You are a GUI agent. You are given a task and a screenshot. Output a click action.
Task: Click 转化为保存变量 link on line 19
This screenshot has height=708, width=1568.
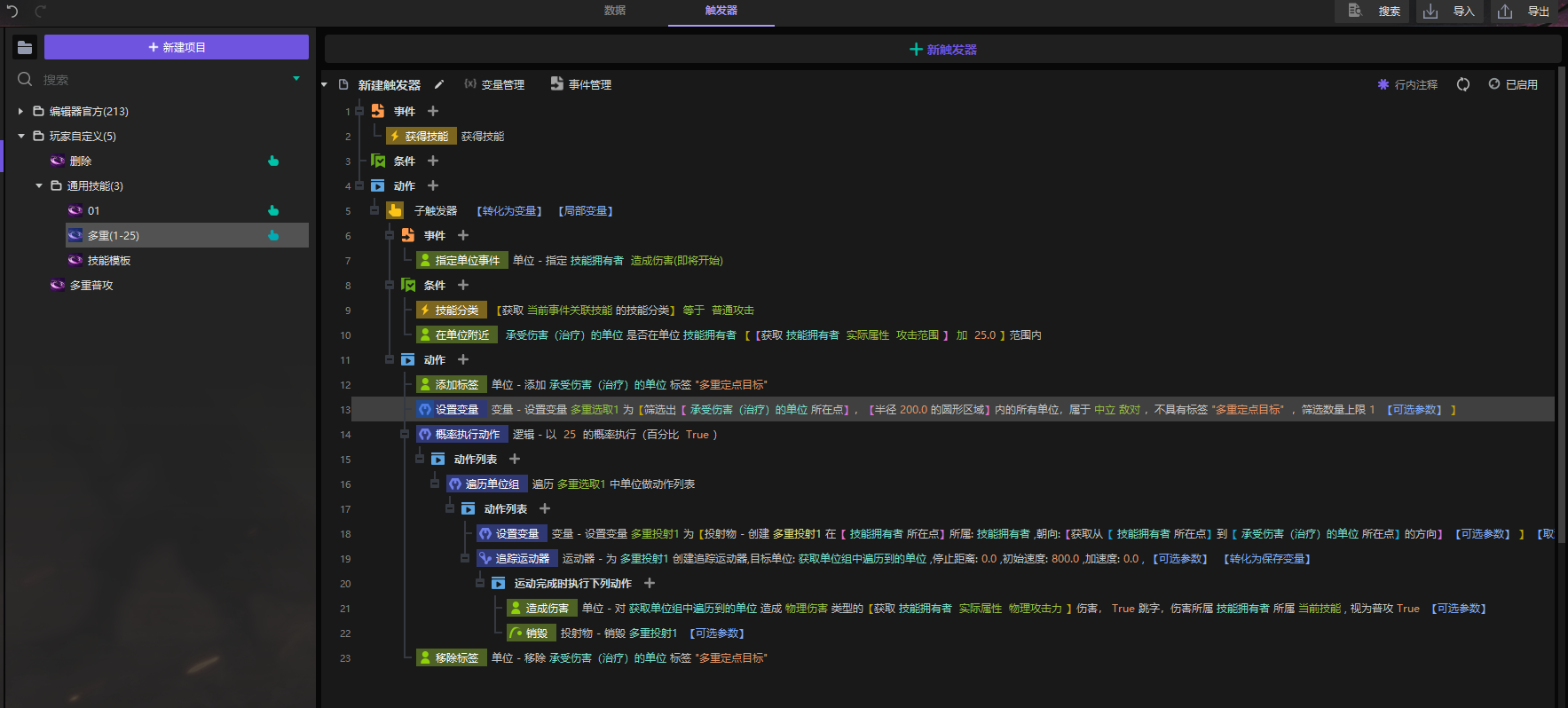click(1267, 558)
